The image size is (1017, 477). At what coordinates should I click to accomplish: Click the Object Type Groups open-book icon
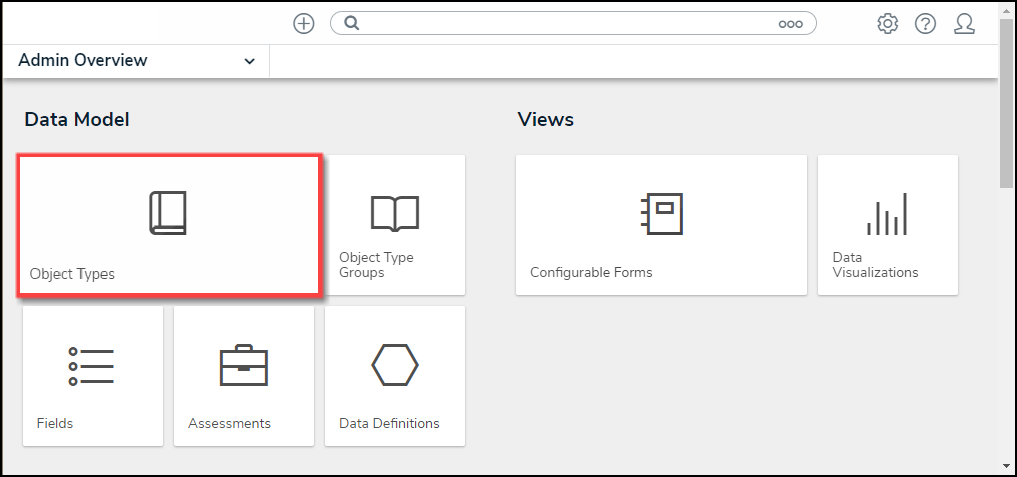click(x=394, y=213)
